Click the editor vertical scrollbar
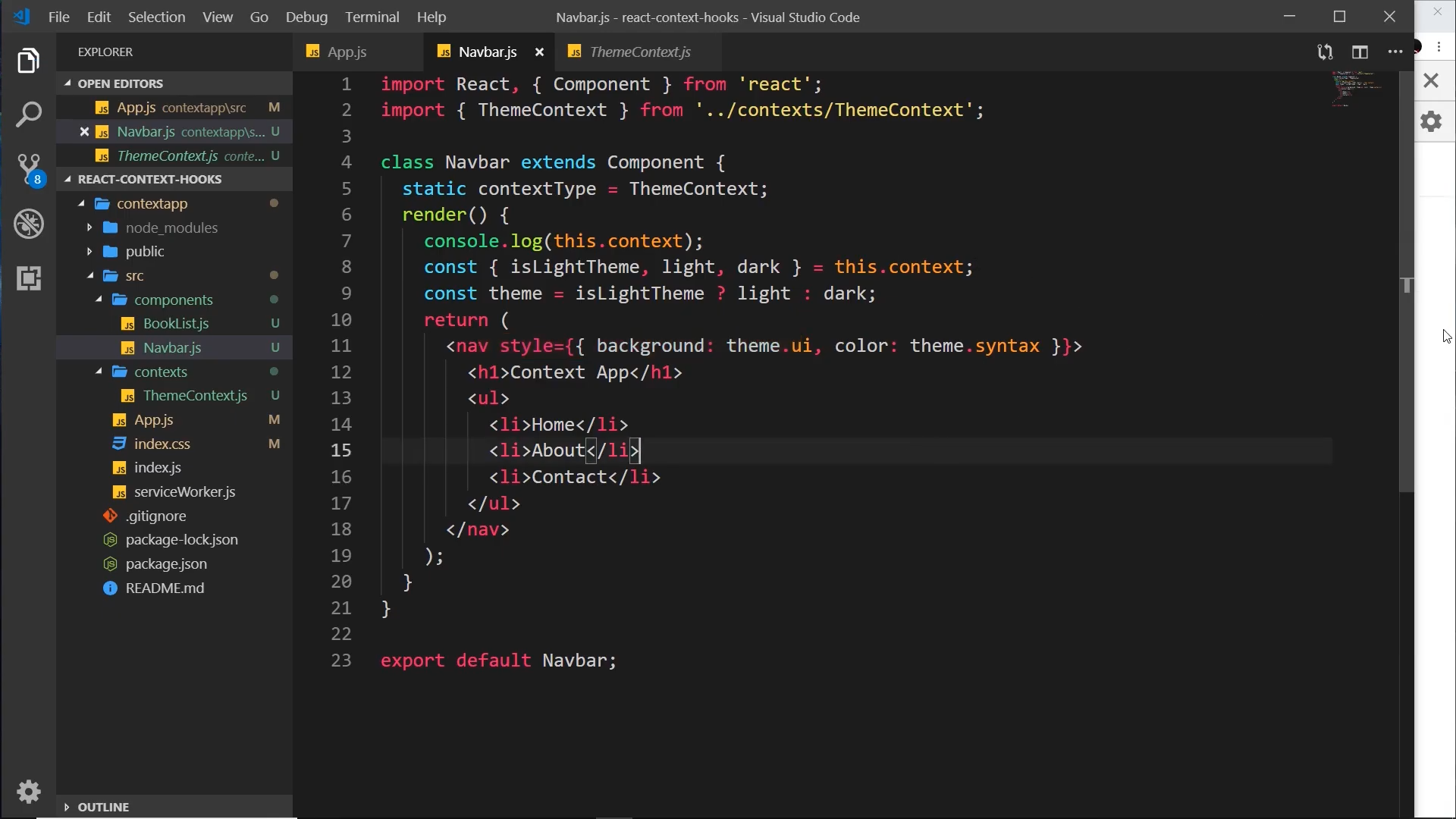 point(1407,379)
